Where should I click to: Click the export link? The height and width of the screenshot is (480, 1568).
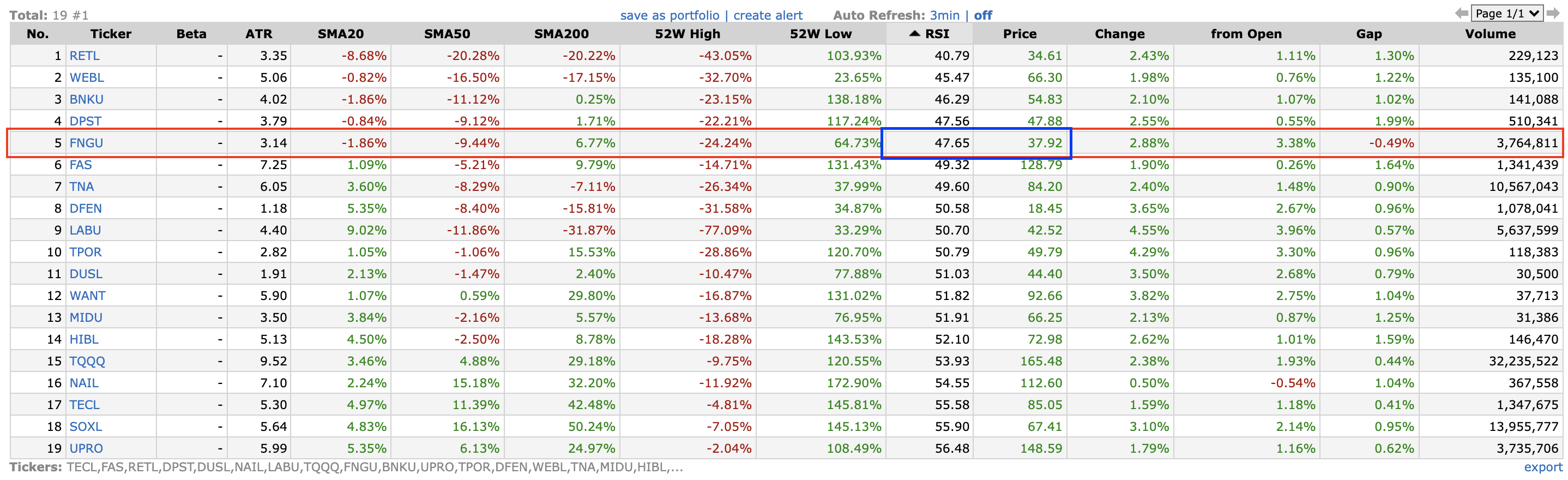pos(1543,467)
